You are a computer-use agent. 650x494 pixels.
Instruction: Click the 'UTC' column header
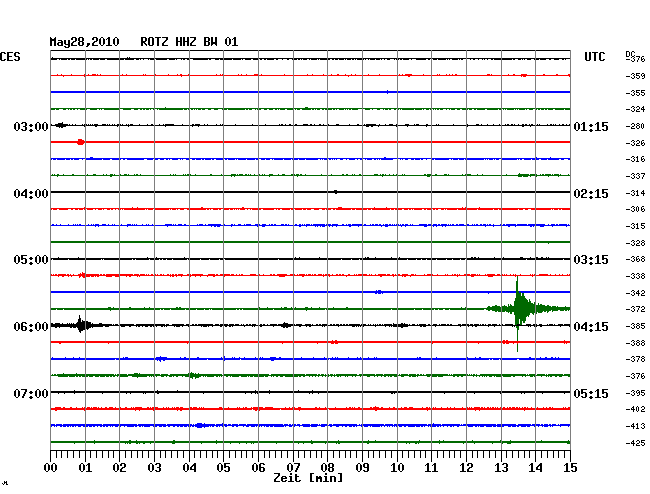pyautogui.click(x=594, y=57)
